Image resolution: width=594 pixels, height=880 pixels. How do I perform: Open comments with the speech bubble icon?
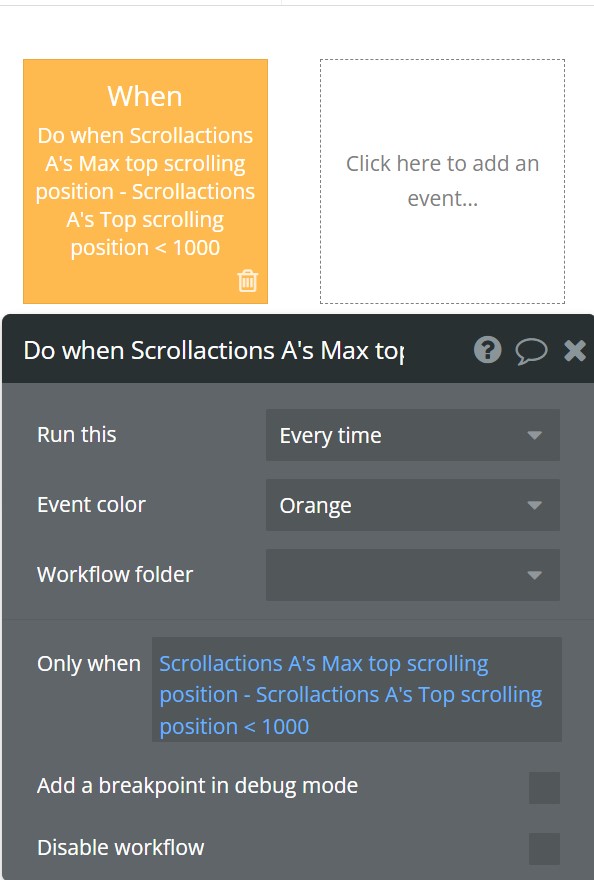(531, 351)
